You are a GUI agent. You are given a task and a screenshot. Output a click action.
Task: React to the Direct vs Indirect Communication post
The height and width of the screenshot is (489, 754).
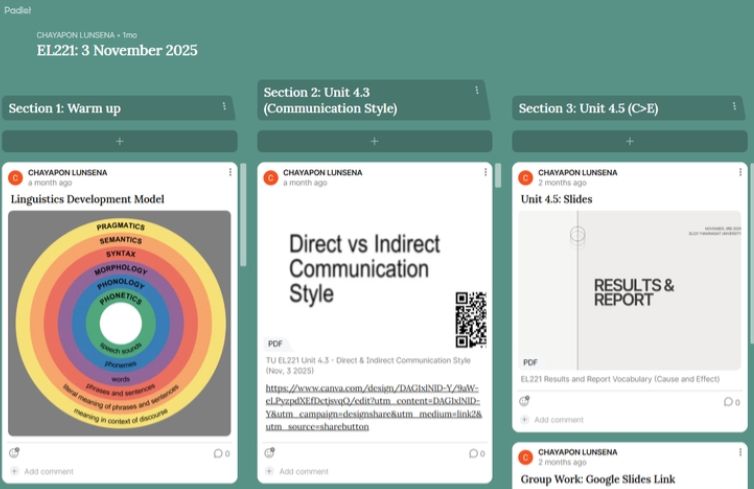[269, 453]
